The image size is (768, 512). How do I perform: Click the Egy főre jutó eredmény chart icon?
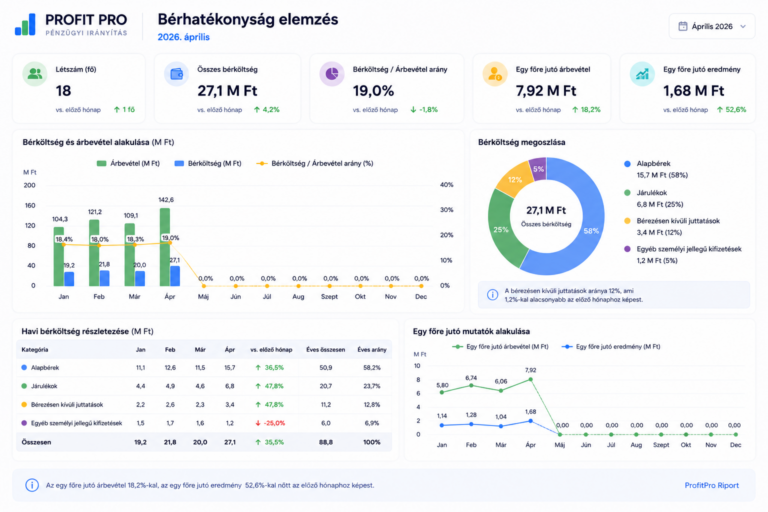[x=642, y=74]
